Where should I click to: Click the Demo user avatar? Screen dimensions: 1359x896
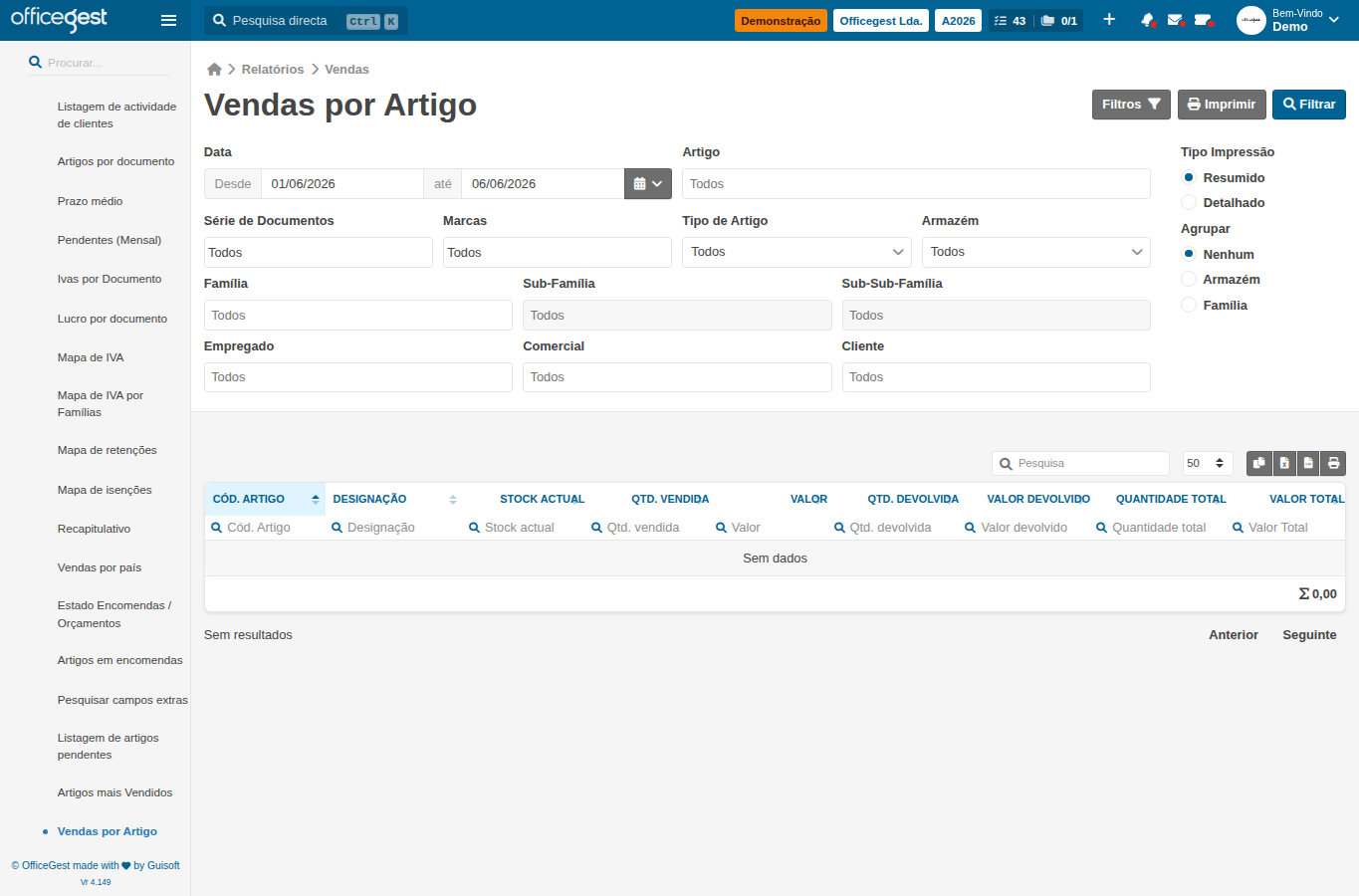(1251, 20)
